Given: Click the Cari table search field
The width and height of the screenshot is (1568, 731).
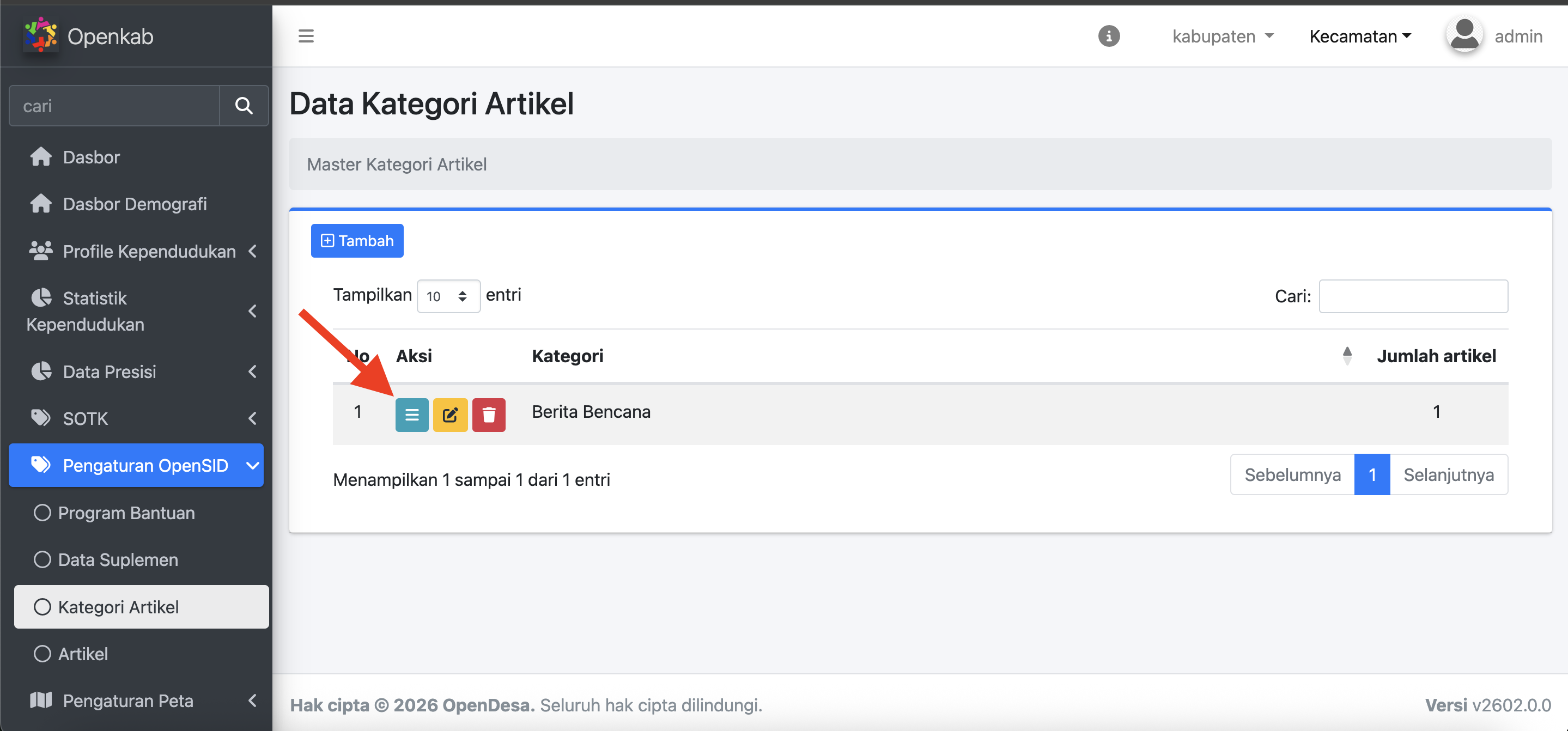Looking at the screenshot, I should point(1413,296).
